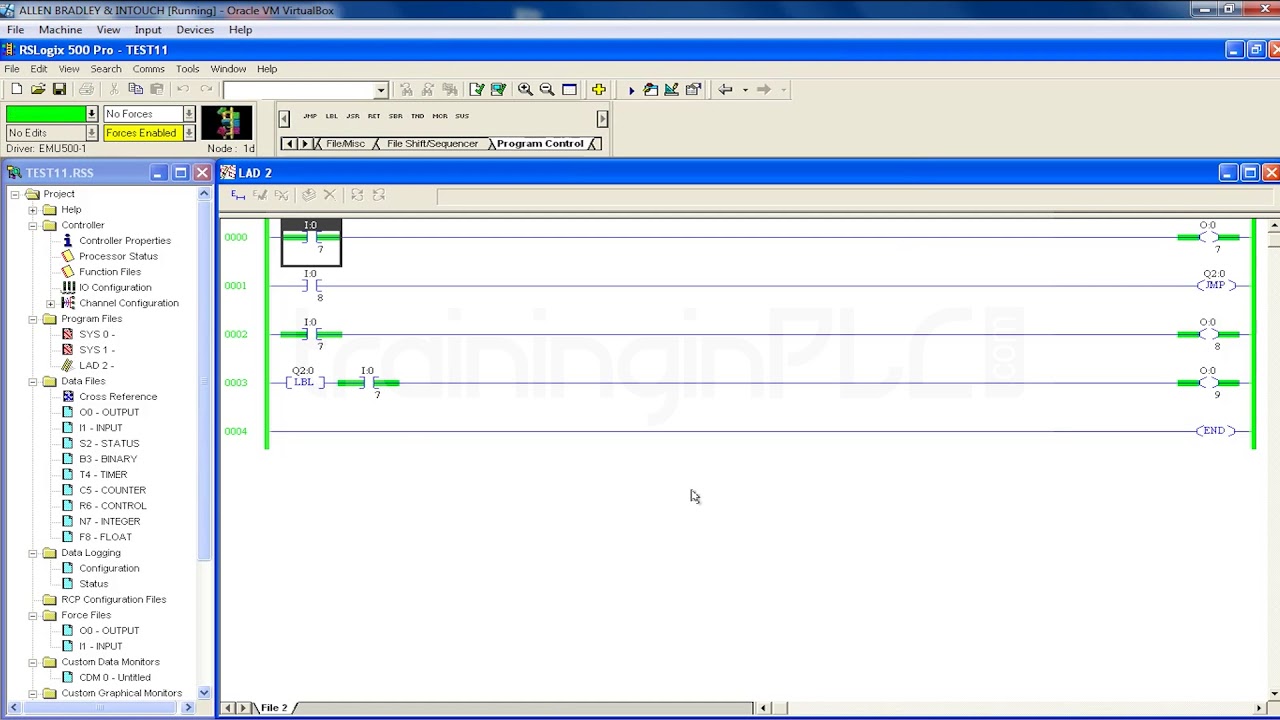1280x720 pixels.
Task: Open the B3 - BINARY data file
Action: click(108, 459)
